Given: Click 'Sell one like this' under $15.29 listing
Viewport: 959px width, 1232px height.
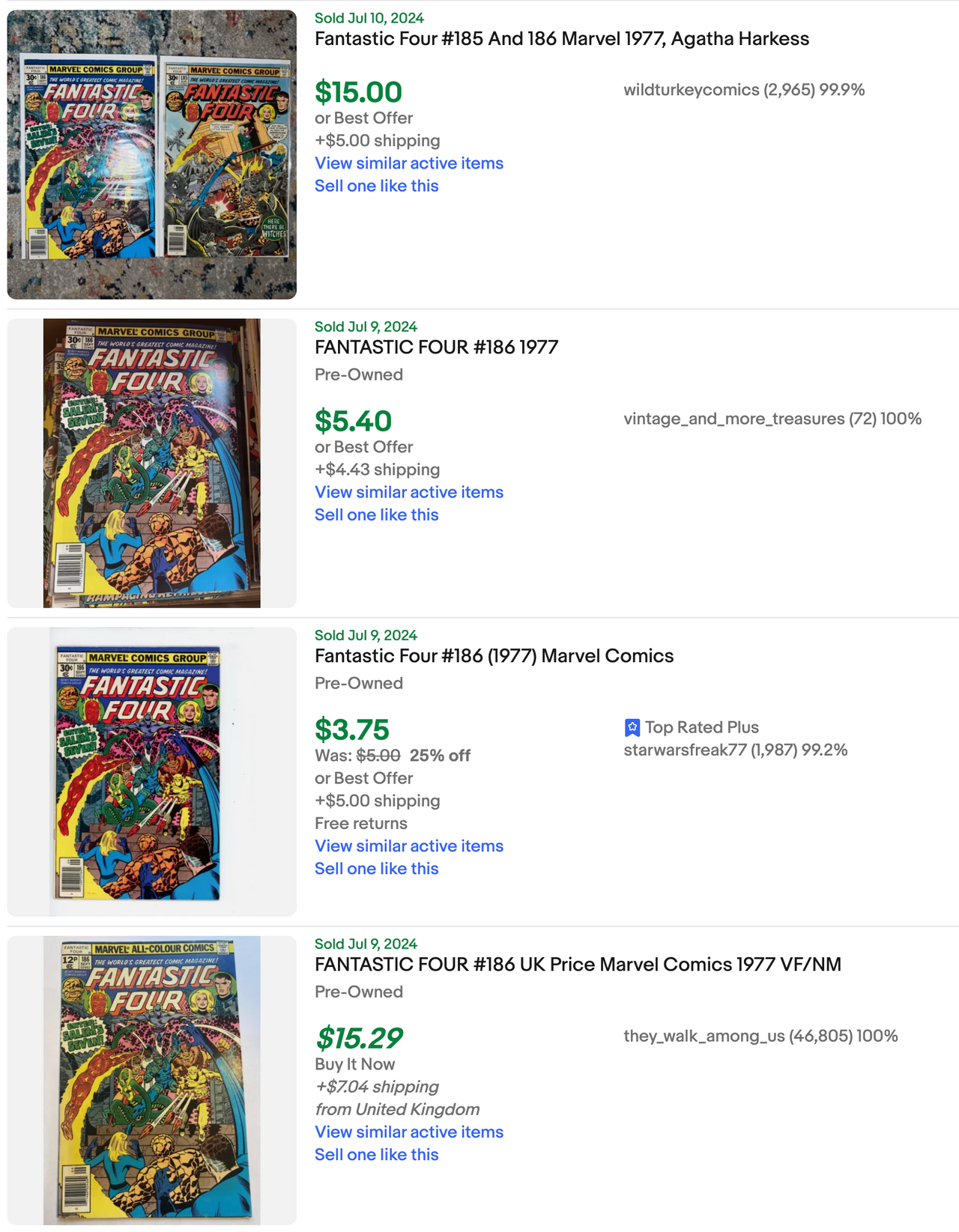Looking at the screenshot, I should pyautogui.click(x=376, y=1155).
